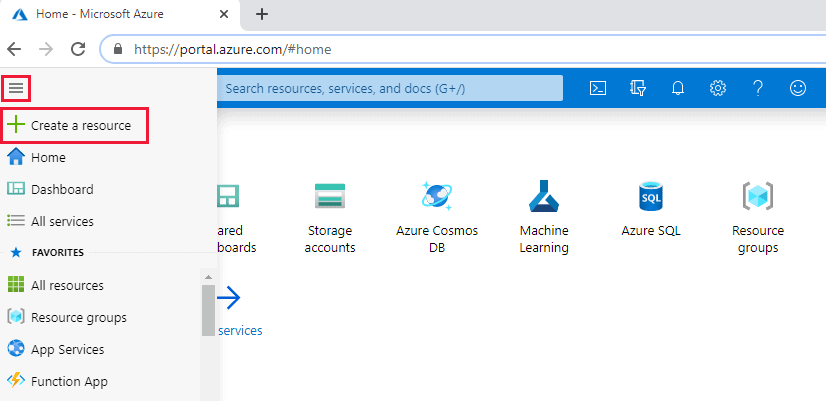826x401 pixels.
Task: Click the sidebar scrollbar thumb
Action: coord(208,310)
